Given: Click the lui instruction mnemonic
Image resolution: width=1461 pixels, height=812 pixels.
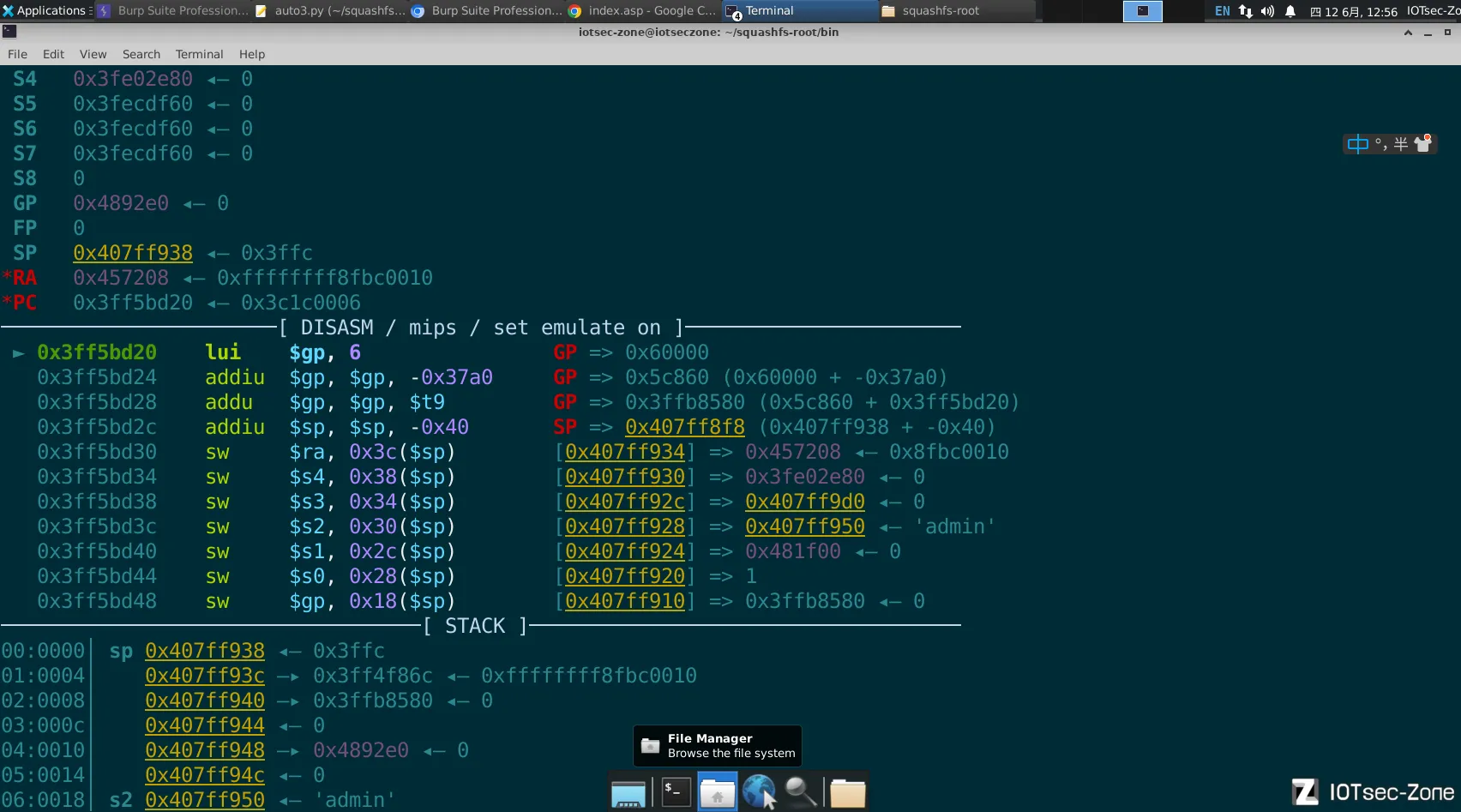Looking at the screenshot, I should tap(223, 352).
